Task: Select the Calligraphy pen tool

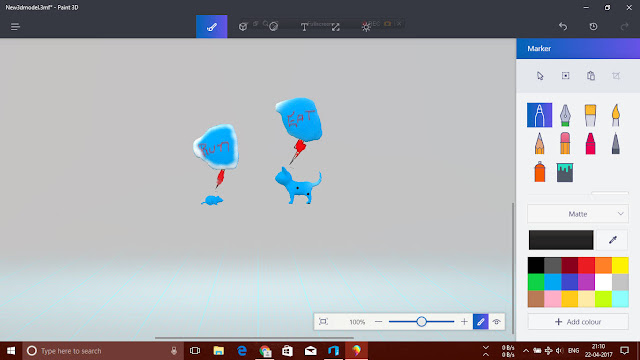Action: coord(565,115)
